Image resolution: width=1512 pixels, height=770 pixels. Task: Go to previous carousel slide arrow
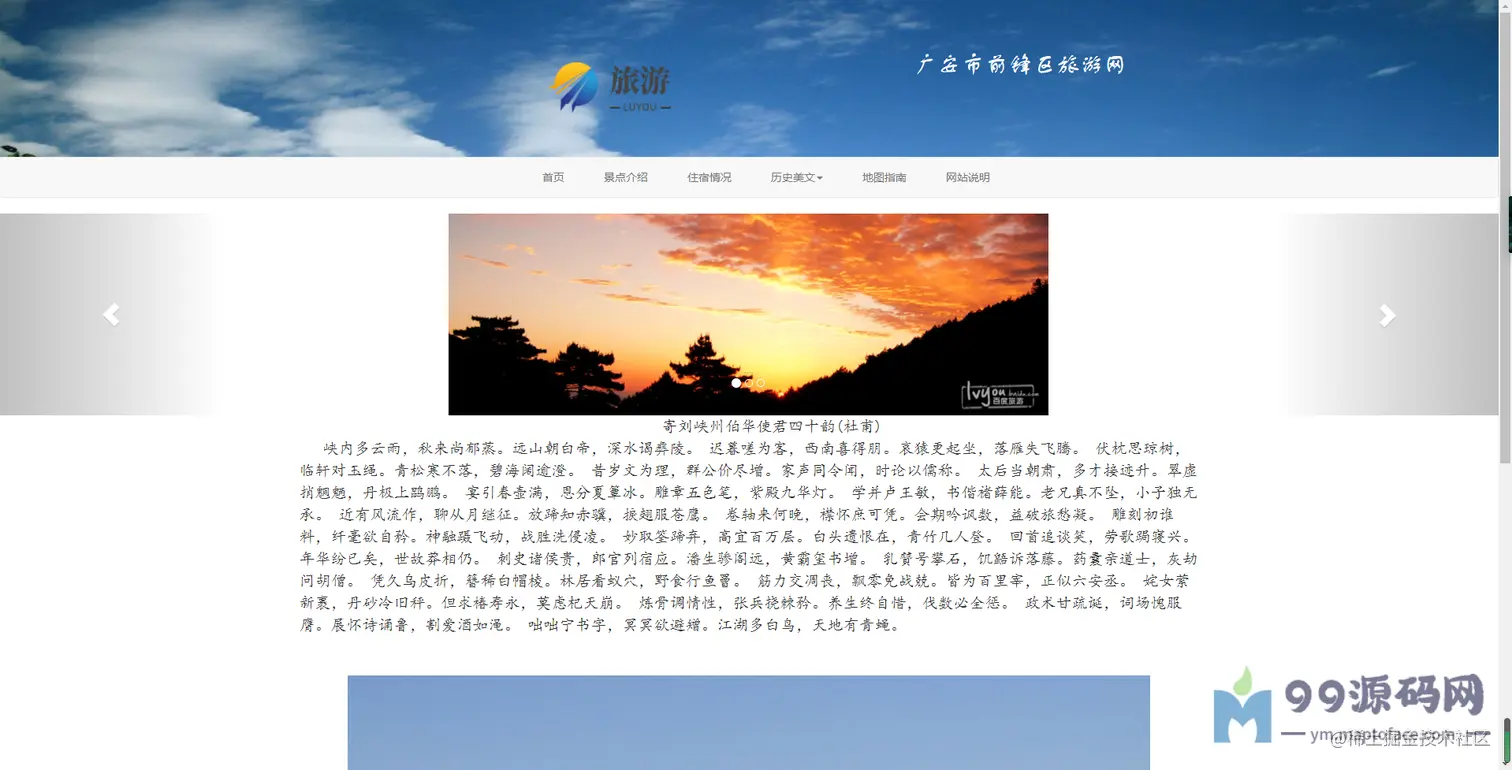111,314
